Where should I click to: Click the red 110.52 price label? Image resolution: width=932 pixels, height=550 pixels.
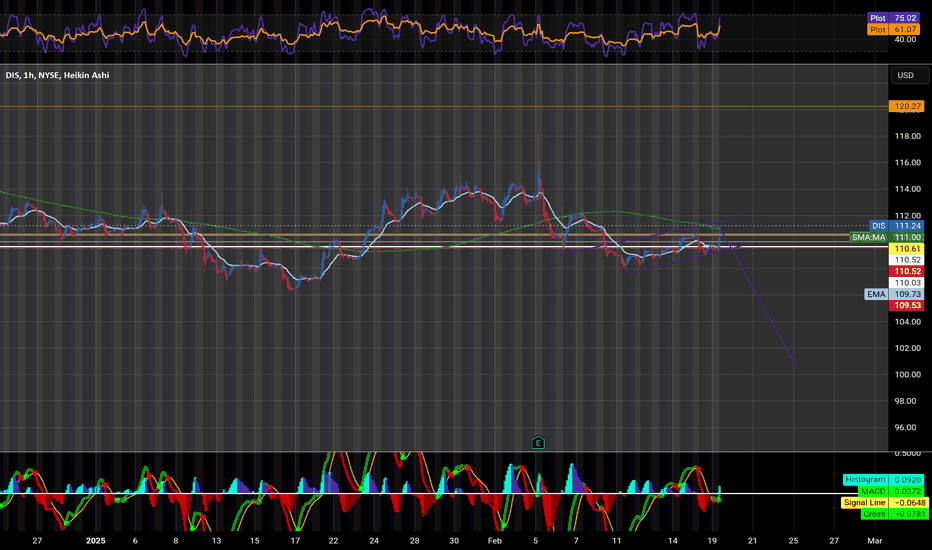[x=906, y=271]
